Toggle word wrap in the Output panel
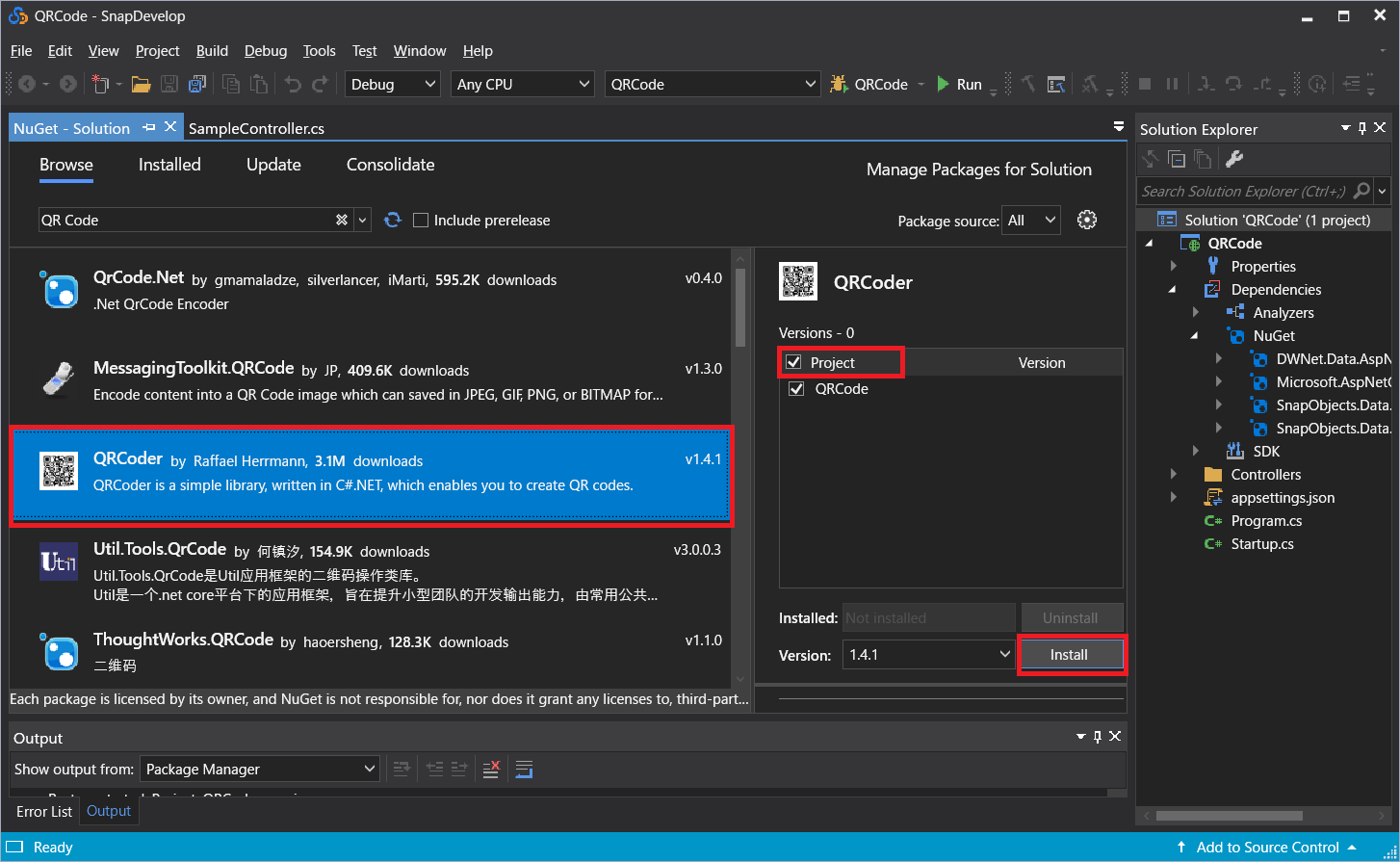This screenshot has width=1400, height=862. point(524,769)
